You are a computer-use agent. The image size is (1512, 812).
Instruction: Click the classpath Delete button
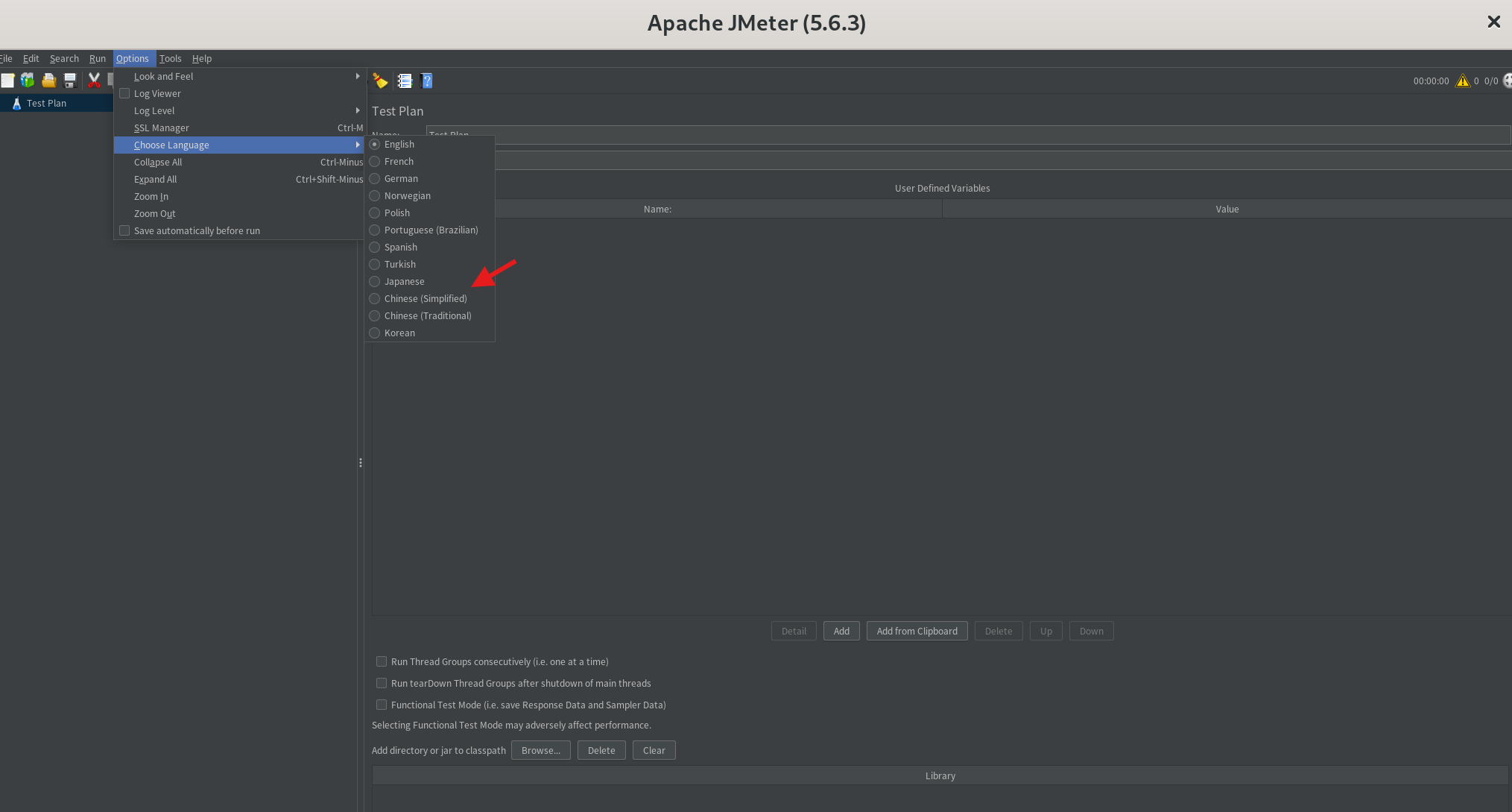click(x=601, y=751)
